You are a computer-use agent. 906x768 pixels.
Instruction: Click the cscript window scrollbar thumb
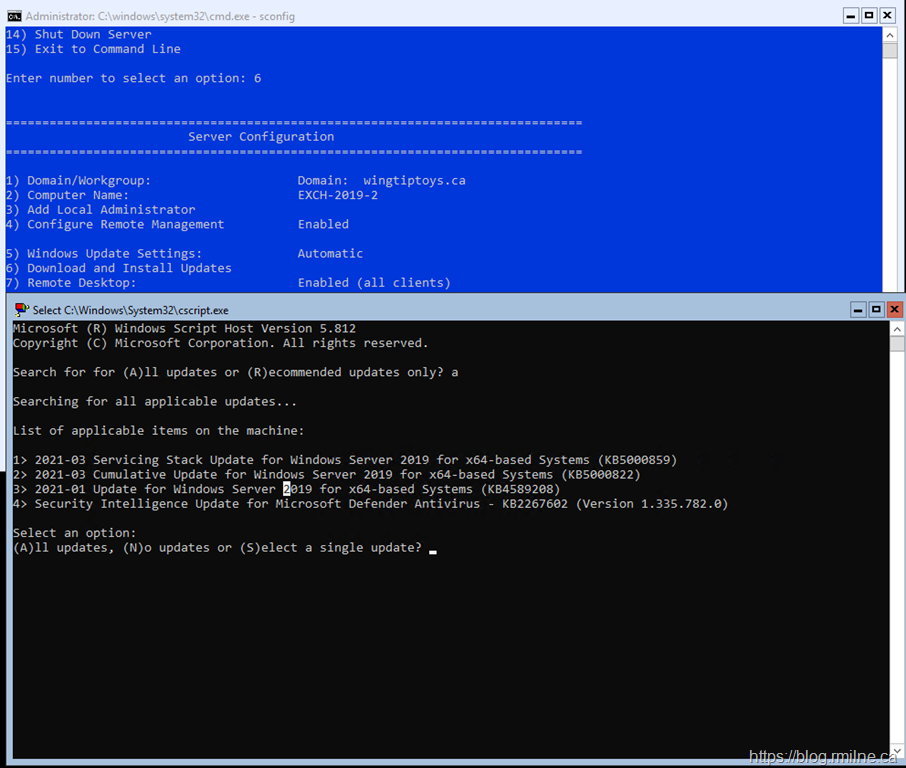tap(897, 345)
